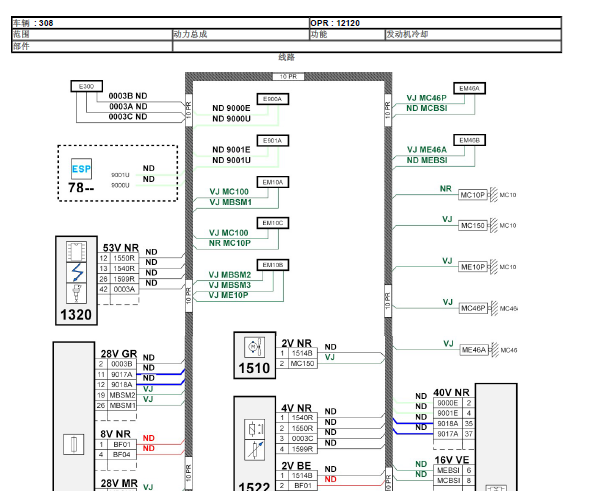The height and width of the screenshot is (491, 594).
Task: Click the 4V NR connector label
Action: 297,408
